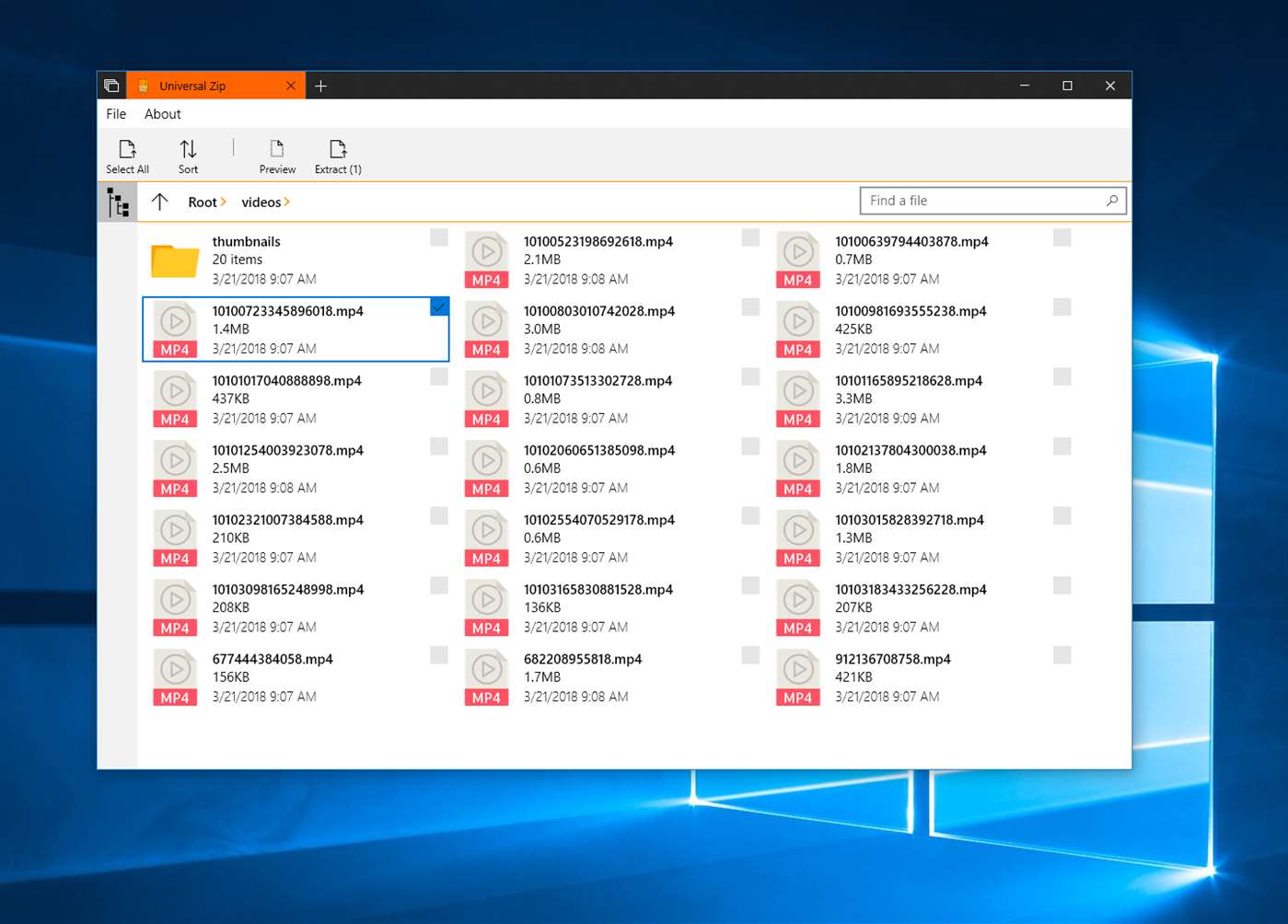Click the thumbnails folder name
Viewport: 1288px width, 924px height.
[x=246, y=241]
